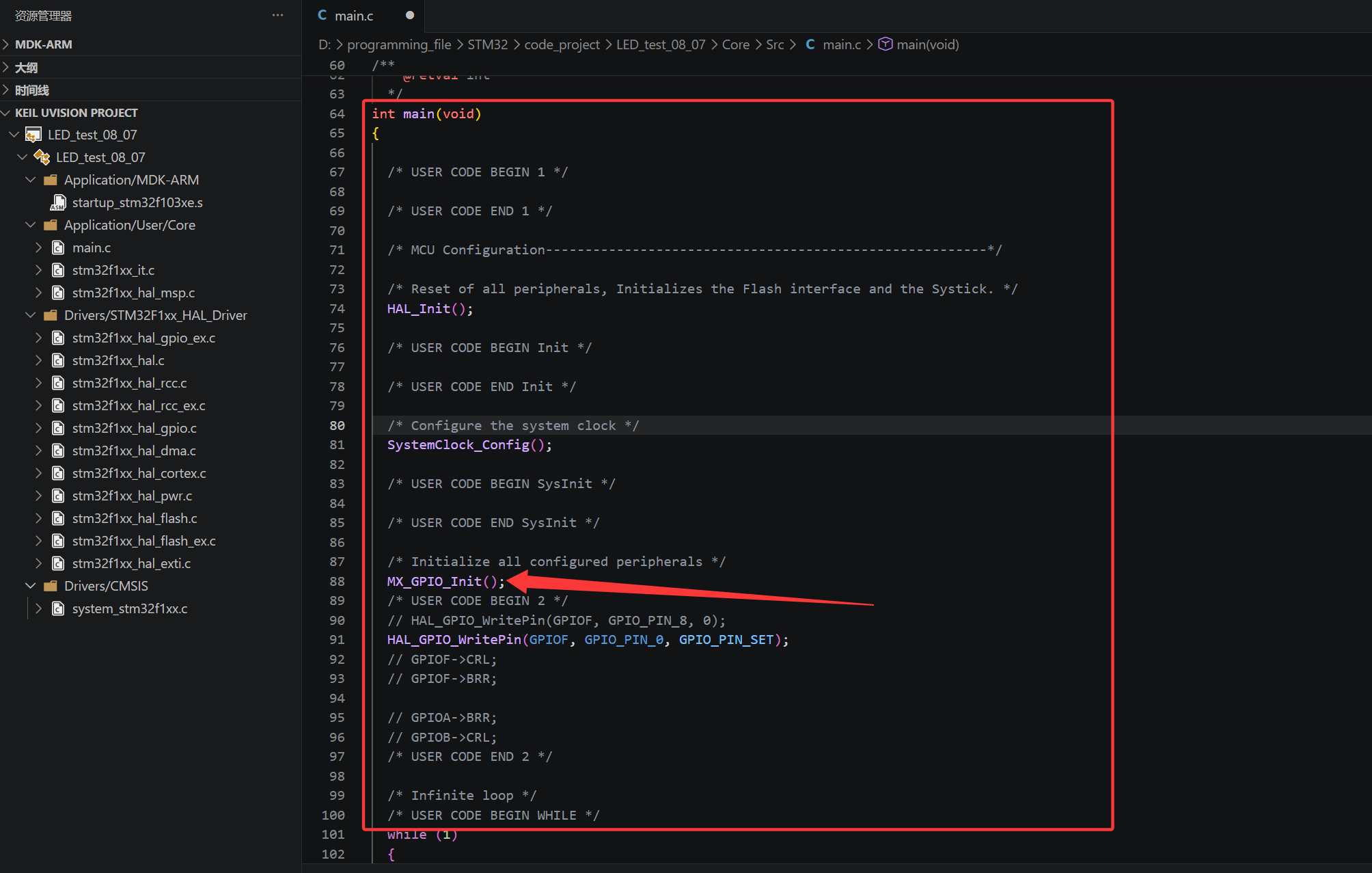Click the SystemClock_Config() call in code

(x=469, y=444)
